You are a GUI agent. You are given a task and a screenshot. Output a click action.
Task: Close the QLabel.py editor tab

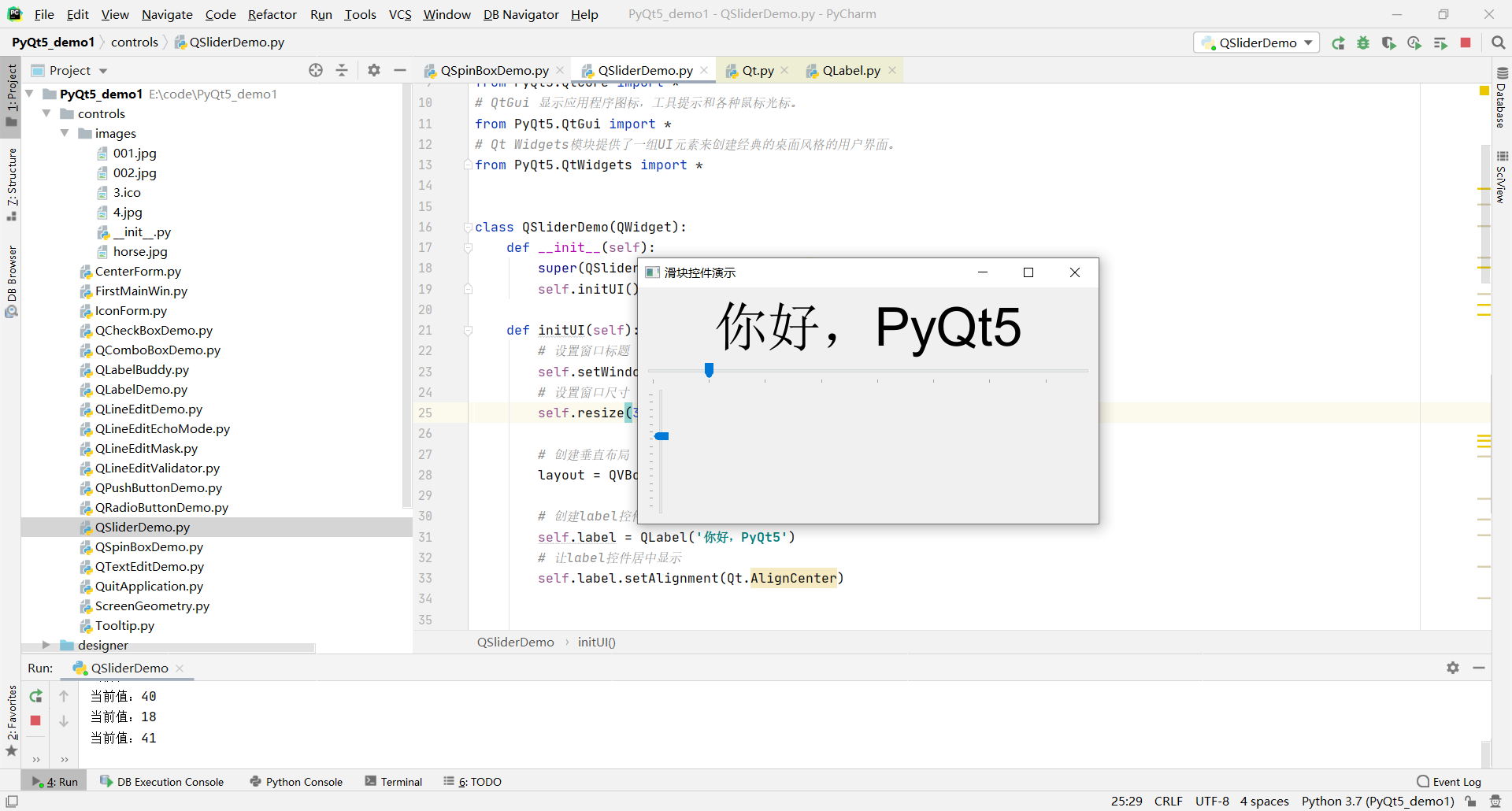tap(892, 70)
